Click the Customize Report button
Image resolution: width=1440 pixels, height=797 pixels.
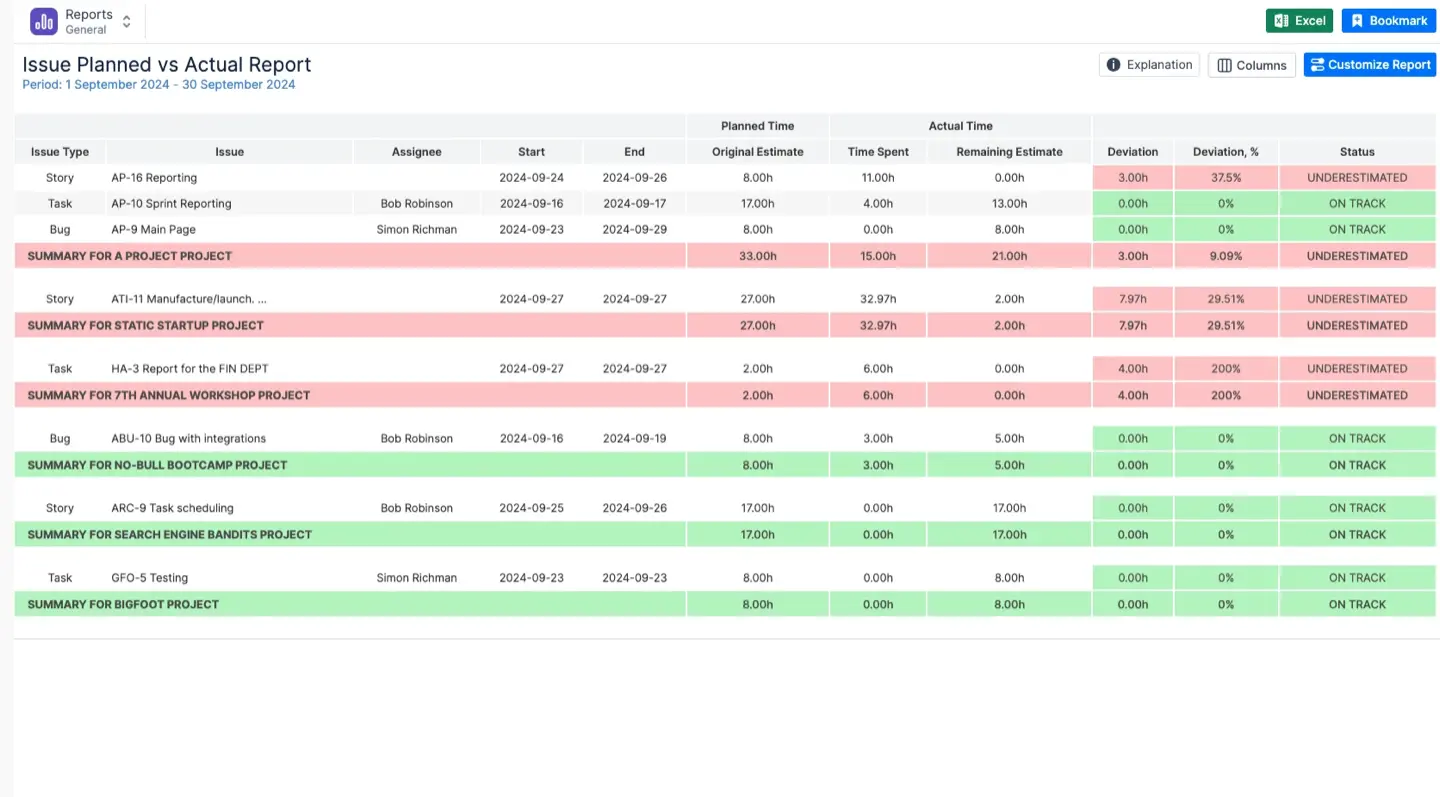tap(1370, 64)
